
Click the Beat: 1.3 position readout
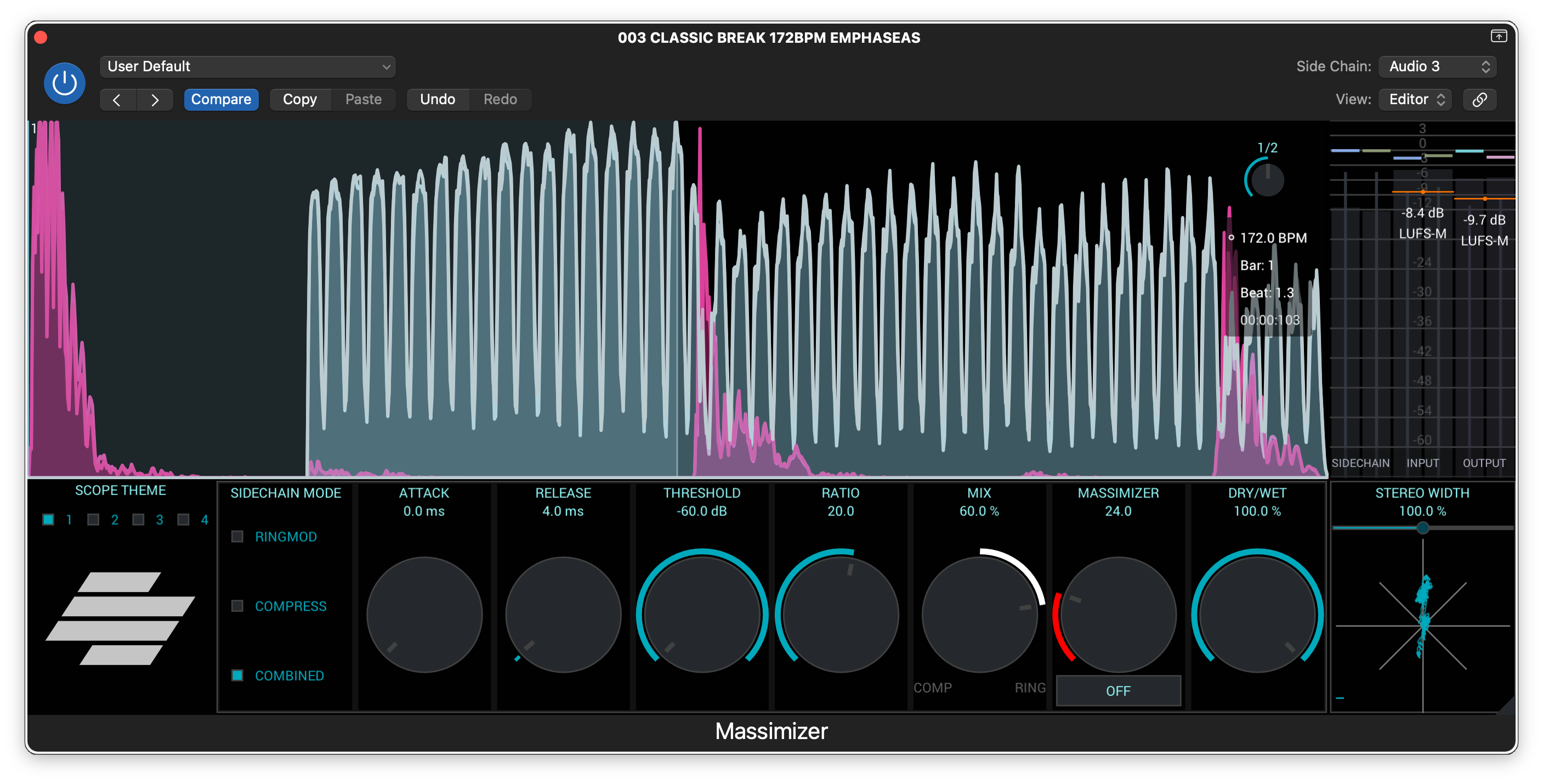[1266, 293]
